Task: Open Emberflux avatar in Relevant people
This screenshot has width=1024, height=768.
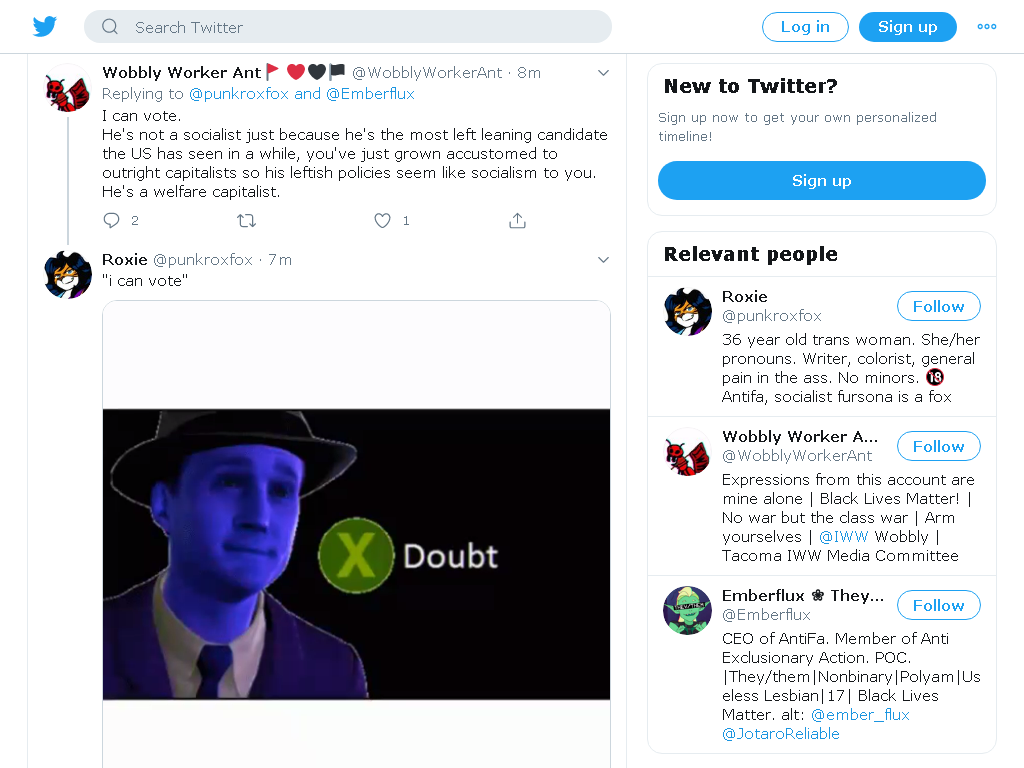Action: tap(687, 610)
